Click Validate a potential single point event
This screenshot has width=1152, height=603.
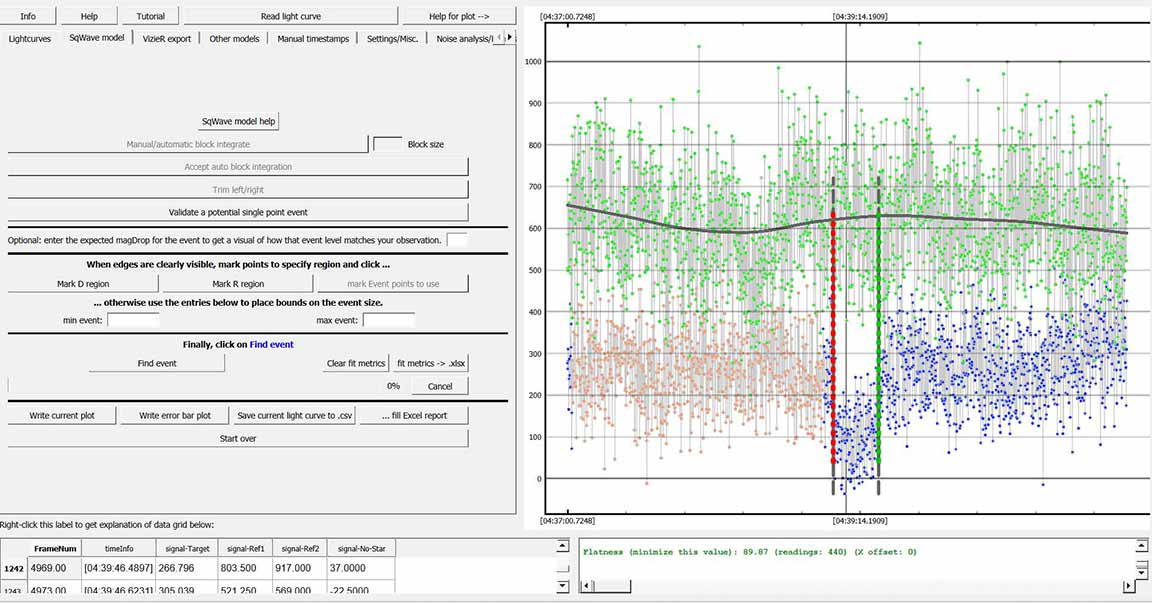(238, 212)
